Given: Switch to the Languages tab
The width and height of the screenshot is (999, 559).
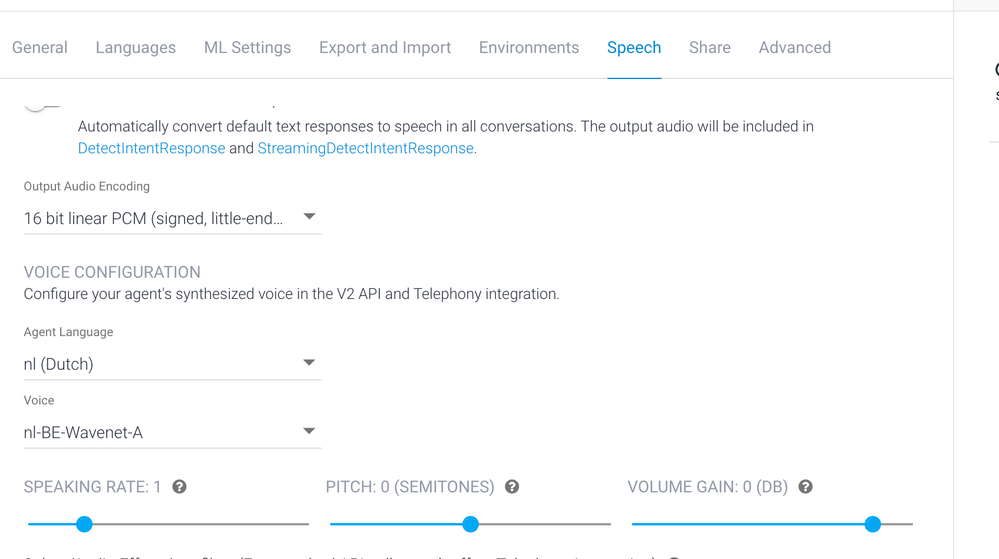Looking at the screenshot, I should [136, 48].
